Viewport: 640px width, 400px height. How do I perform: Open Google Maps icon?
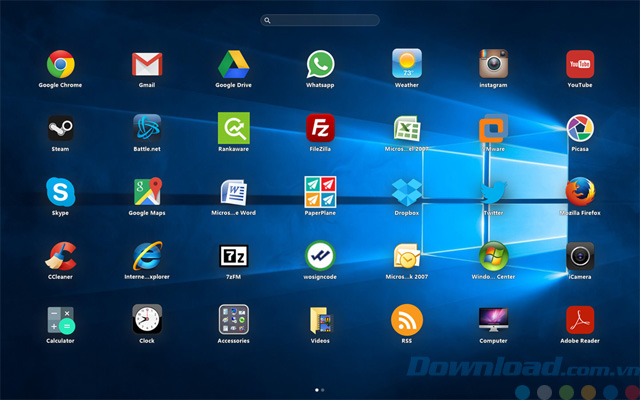coord(147,191)
